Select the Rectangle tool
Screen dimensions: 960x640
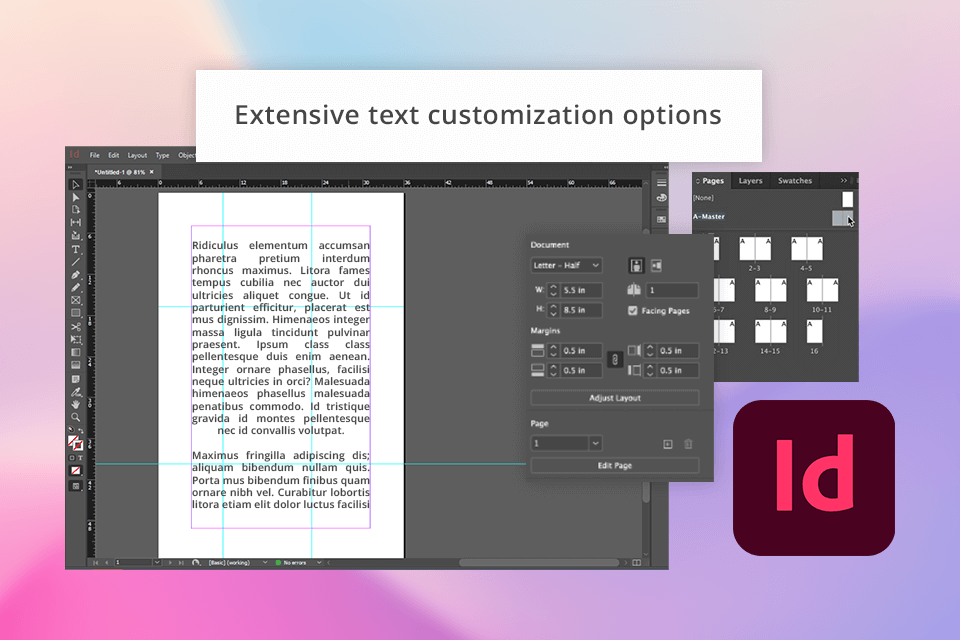pyautogui.click(x=75, y=313)
